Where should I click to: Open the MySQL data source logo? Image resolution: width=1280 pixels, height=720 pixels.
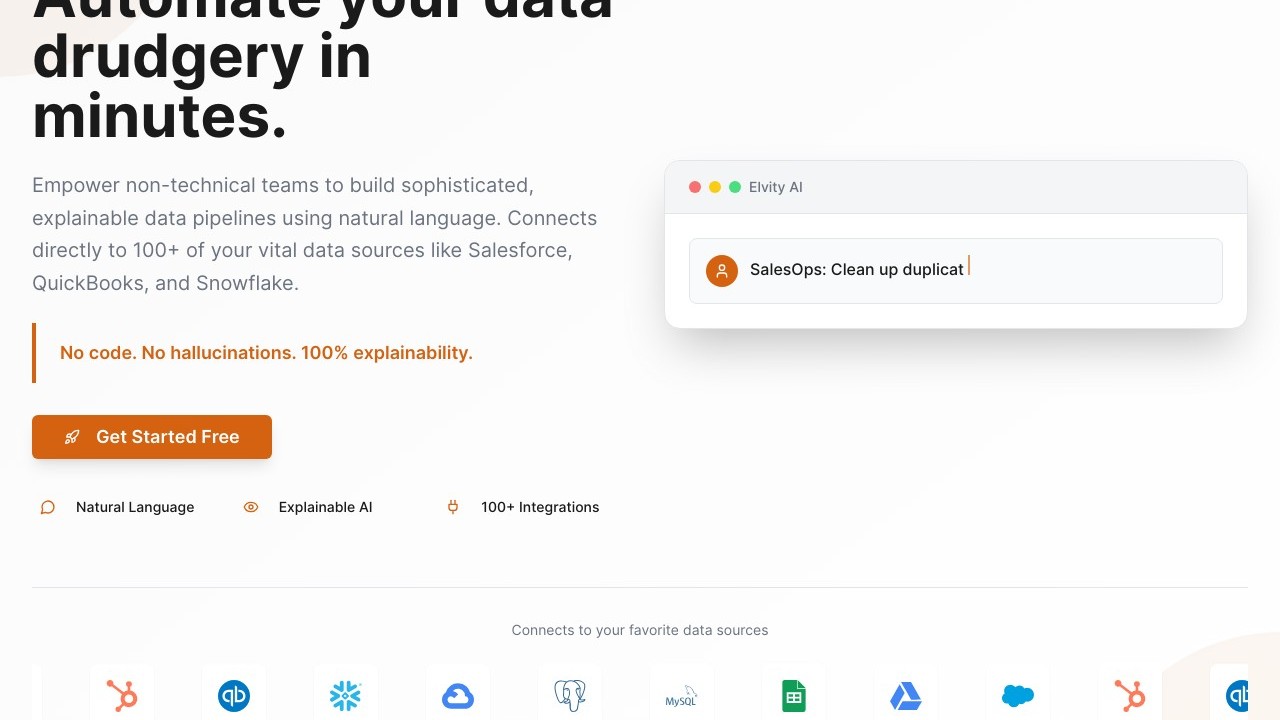pos(681,697)
